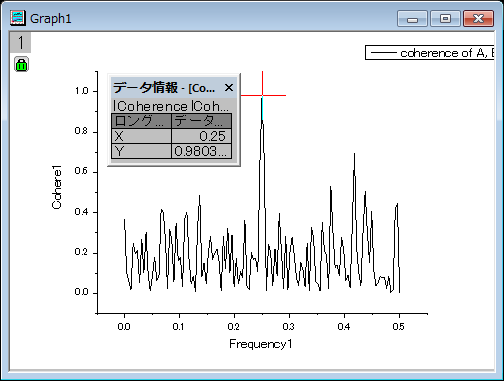Viewport: 504px width, 381px height.
Task: Click the 0.3 tick label on x-axis
Action: point(289,326)
